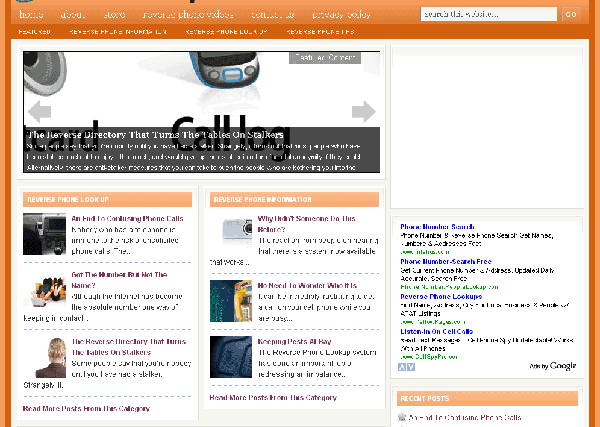
Task: Open Reverse Phone Videos page
Action: point(188,15)
